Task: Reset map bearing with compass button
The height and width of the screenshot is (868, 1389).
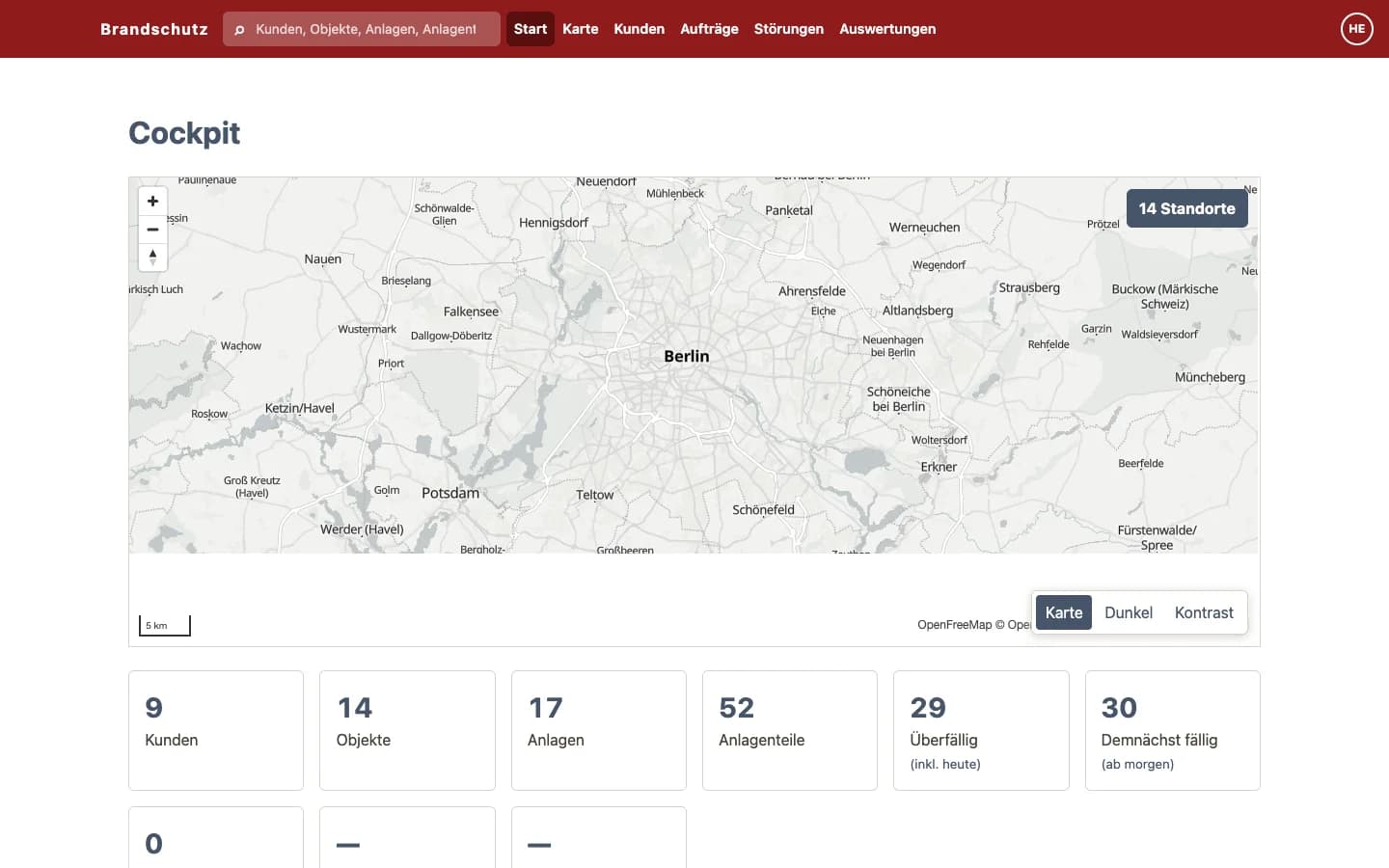Action: click(x=152, y=258)
